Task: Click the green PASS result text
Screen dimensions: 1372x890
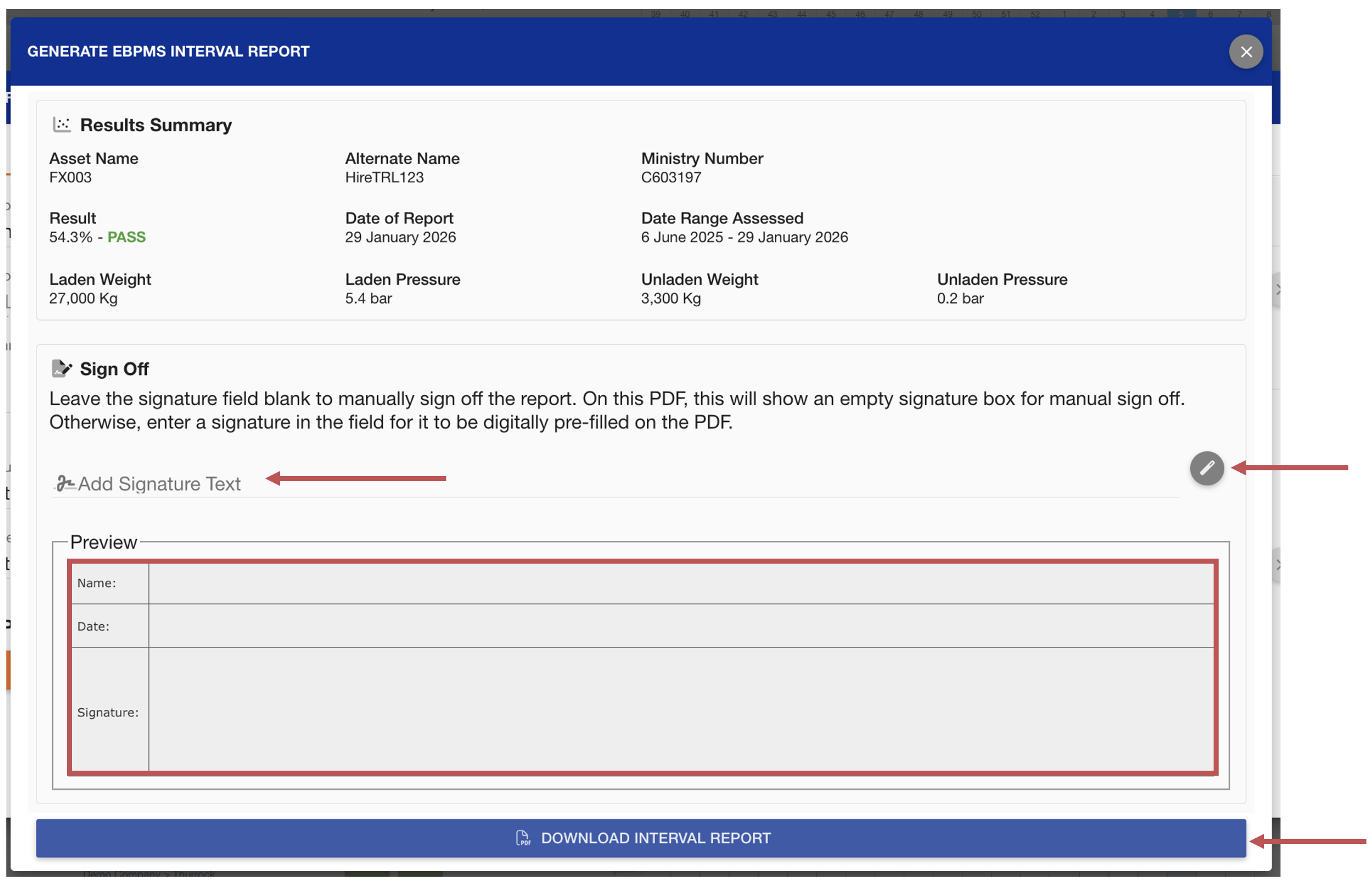Action: click(x=126, y=237)
